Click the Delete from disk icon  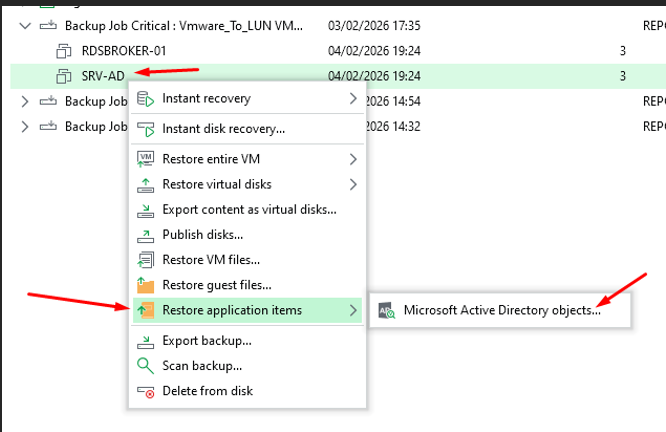tap(145, 391)
